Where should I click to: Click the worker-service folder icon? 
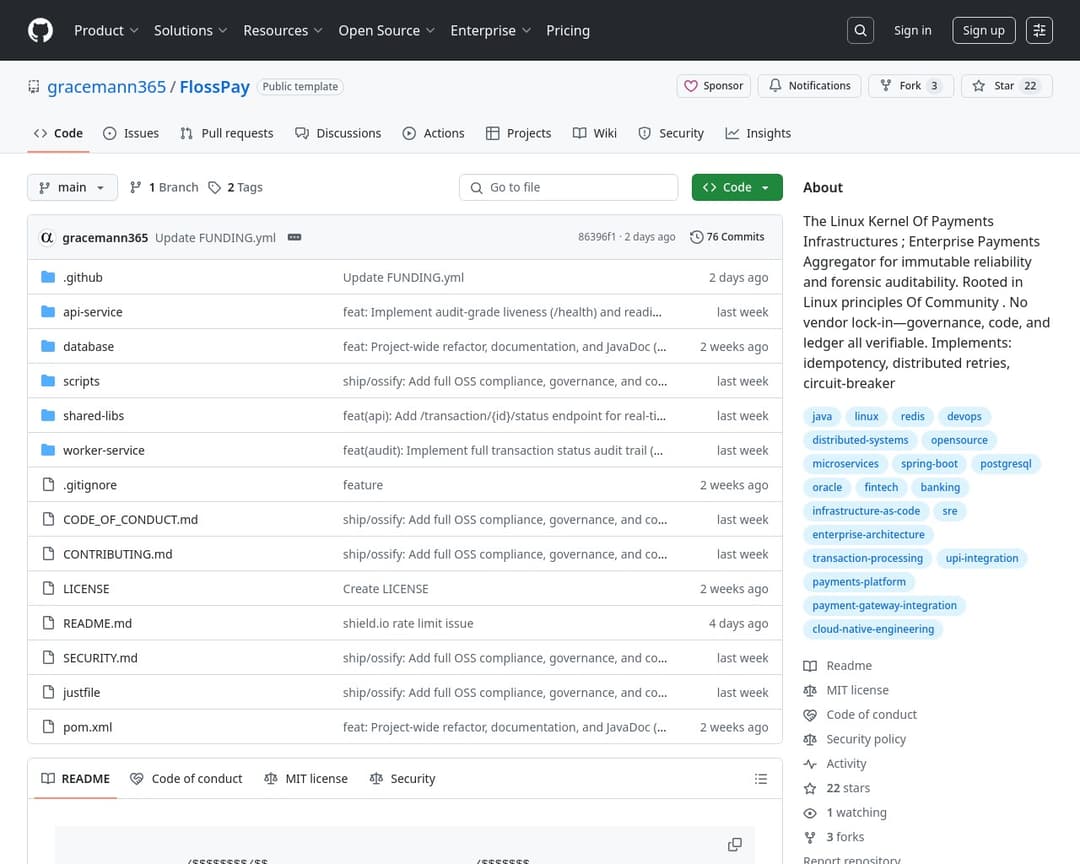48,450
